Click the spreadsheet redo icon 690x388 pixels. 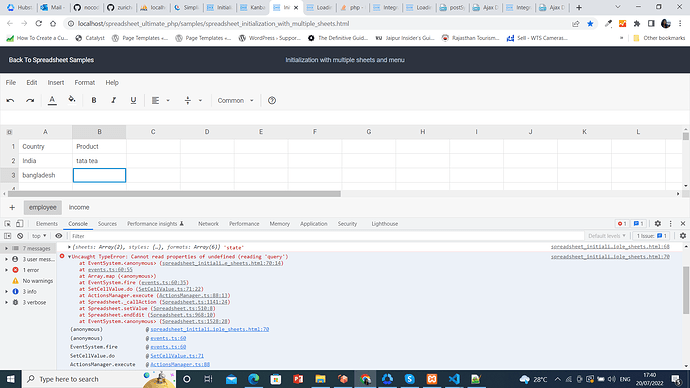tap(30, 101)
